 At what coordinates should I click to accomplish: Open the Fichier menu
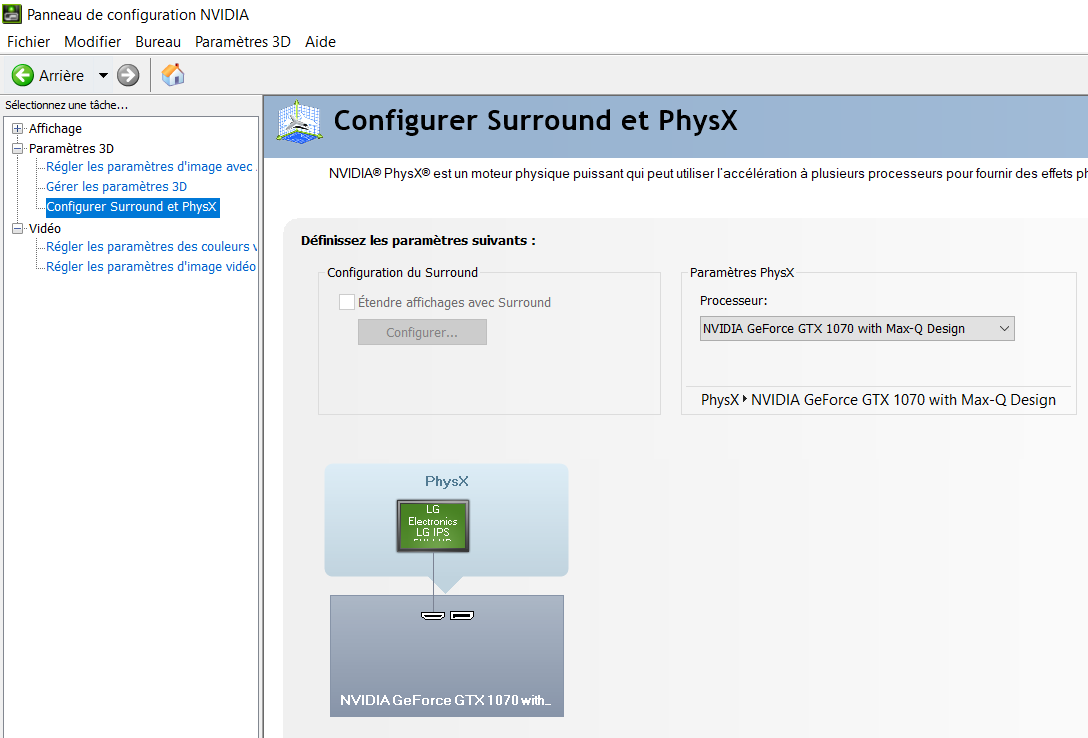[x=28, y=42]
